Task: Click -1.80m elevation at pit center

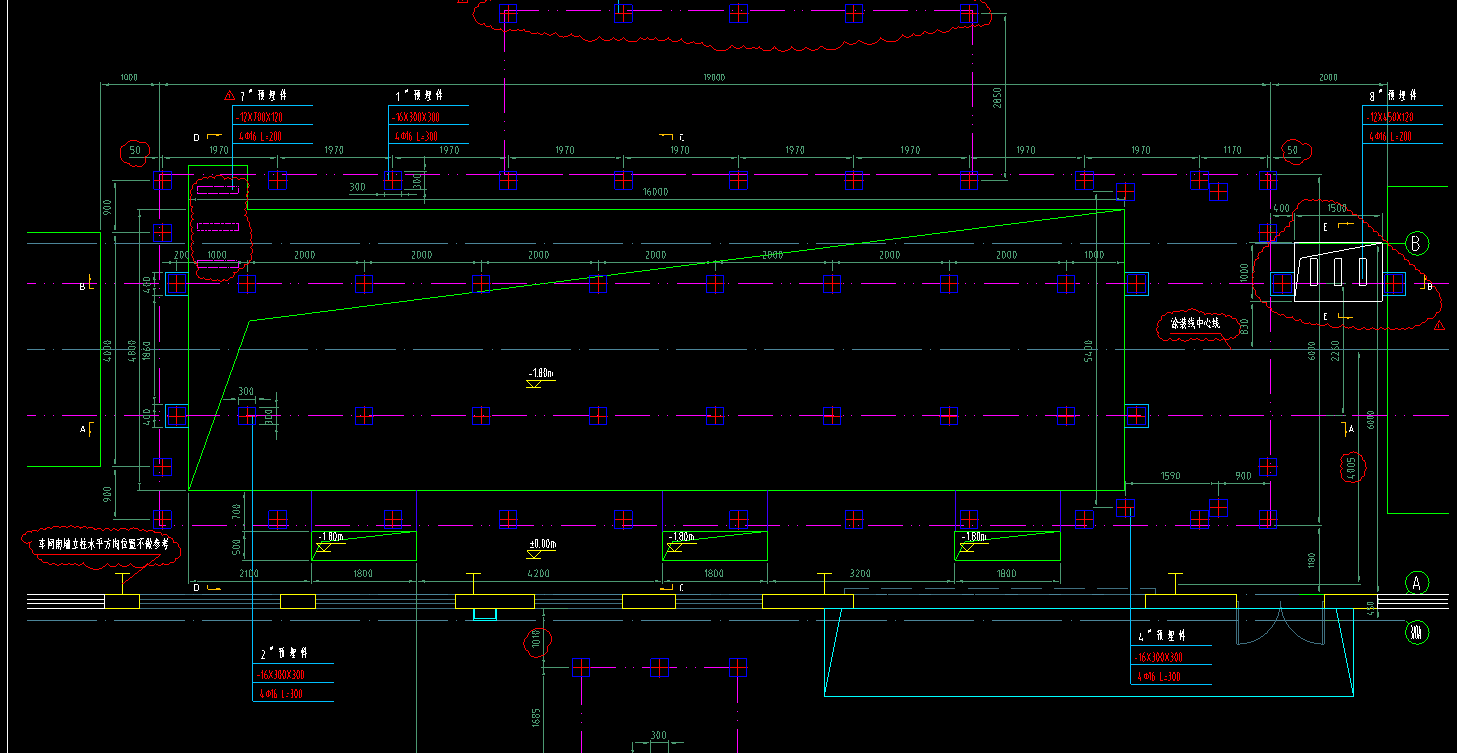Action: coord(541,377)
